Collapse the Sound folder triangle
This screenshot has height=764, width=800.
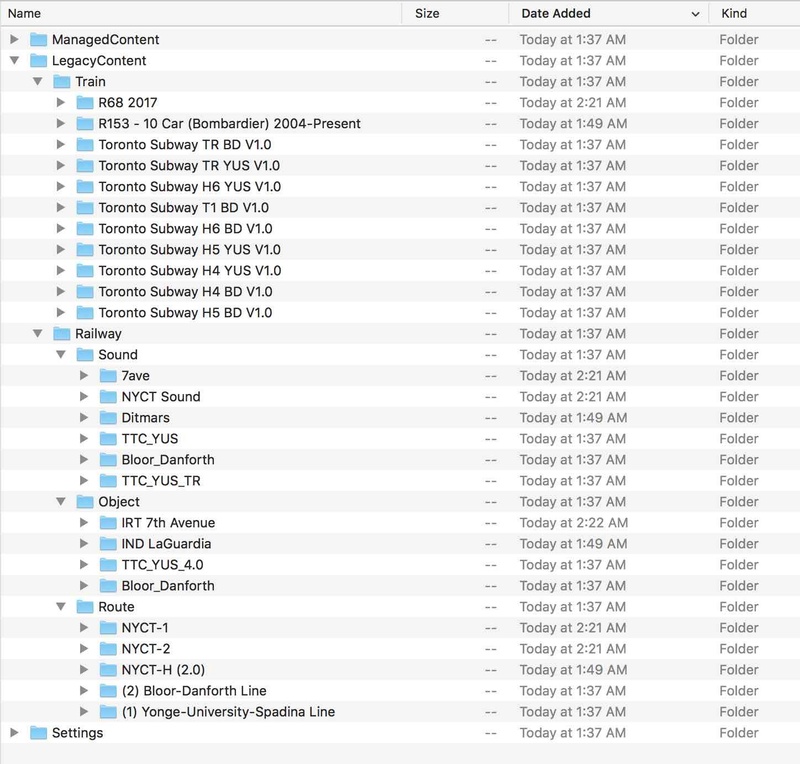(x=61, y=354)
